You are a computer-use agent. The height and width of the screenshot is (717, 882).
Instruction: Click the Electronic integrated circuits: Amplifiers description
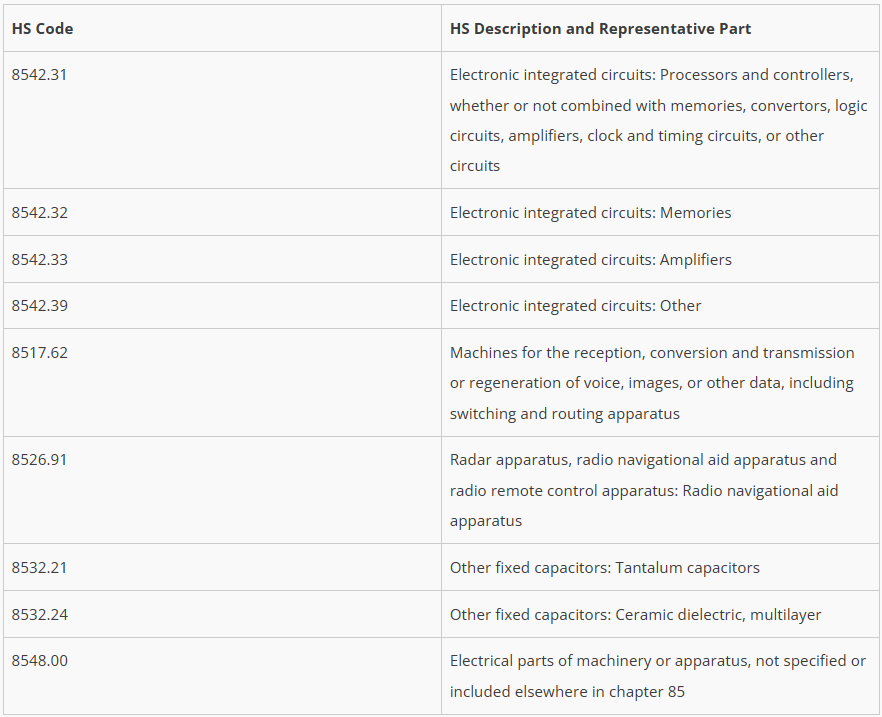590,259
